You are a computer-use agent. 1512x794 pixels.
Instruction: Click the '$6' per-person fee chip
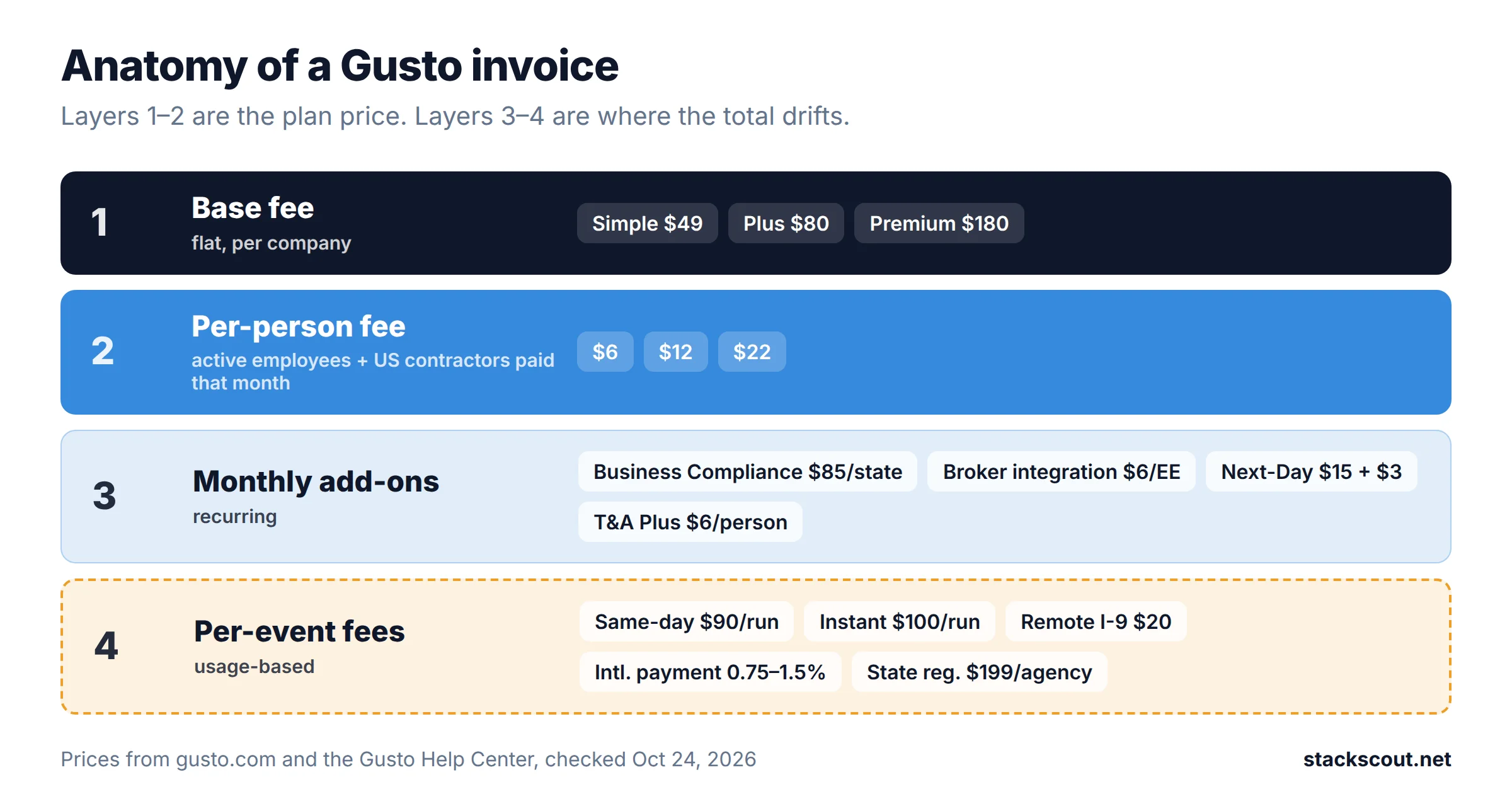click(605, 352)
